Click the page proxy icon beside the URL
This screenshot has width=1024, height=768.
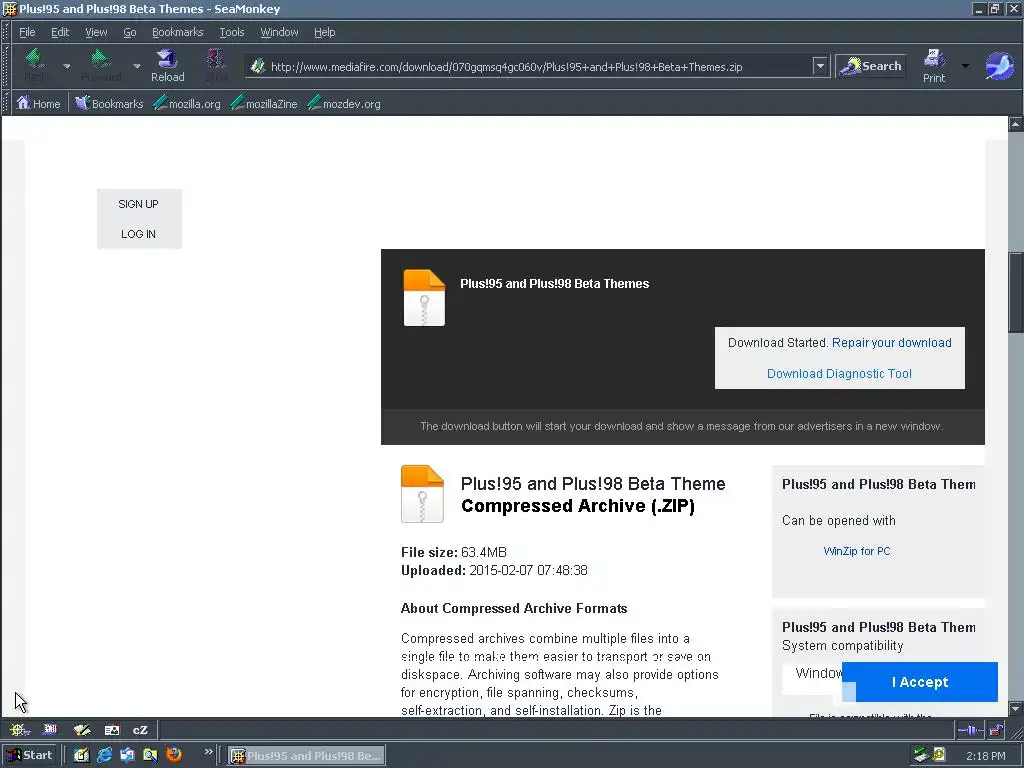(x=258, y=66)
